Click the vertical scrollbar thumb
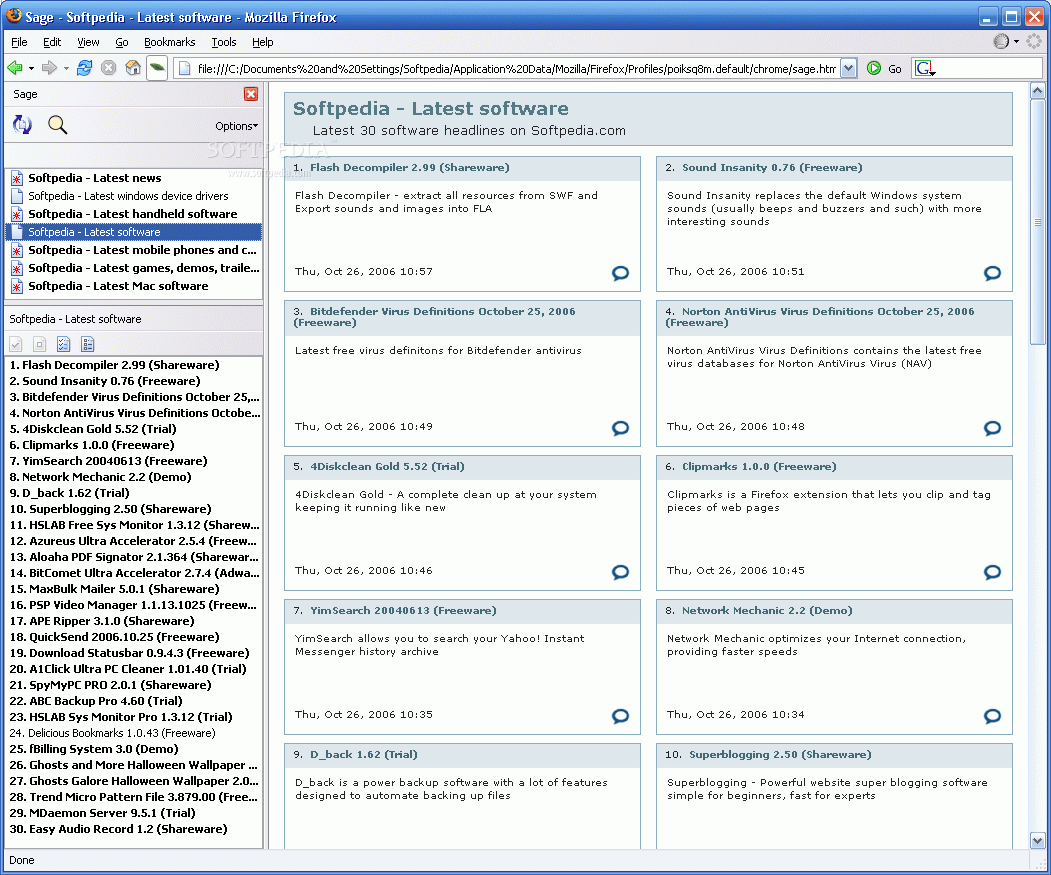The image size is (1051, 875). [x=1038, y=222]
